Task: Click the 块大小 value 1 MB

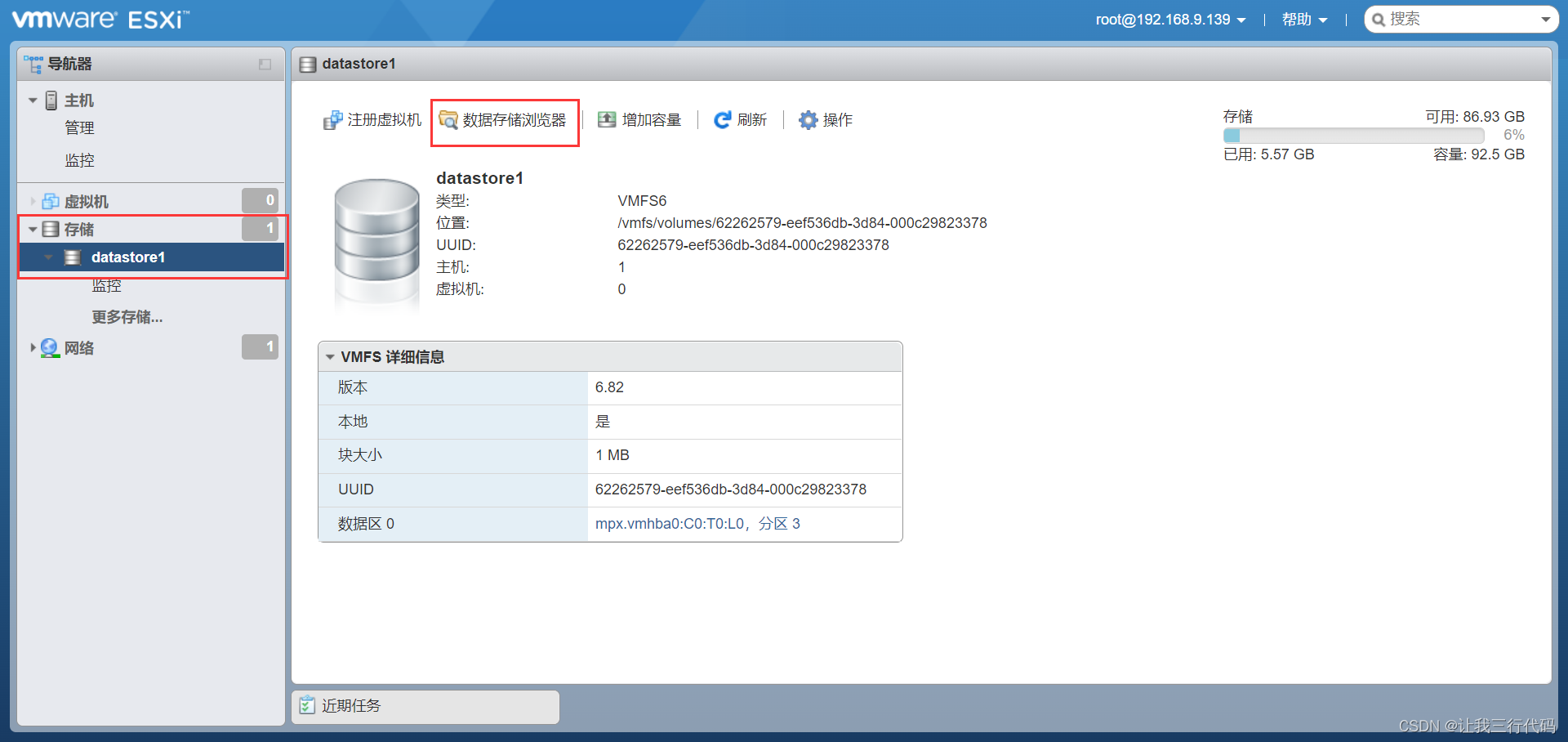Action: click(612, 455)
